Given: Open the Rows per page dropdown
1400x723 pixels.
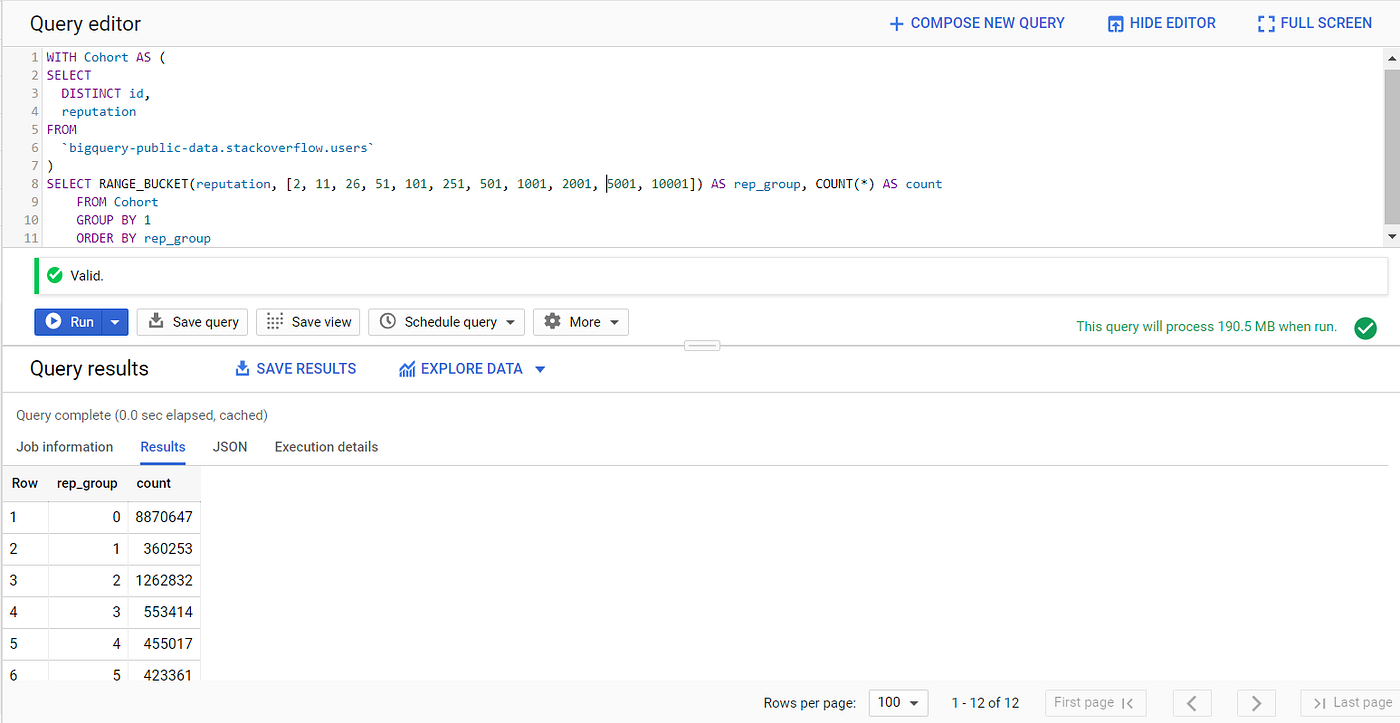Looking at the screenshot, I should 897,703.
